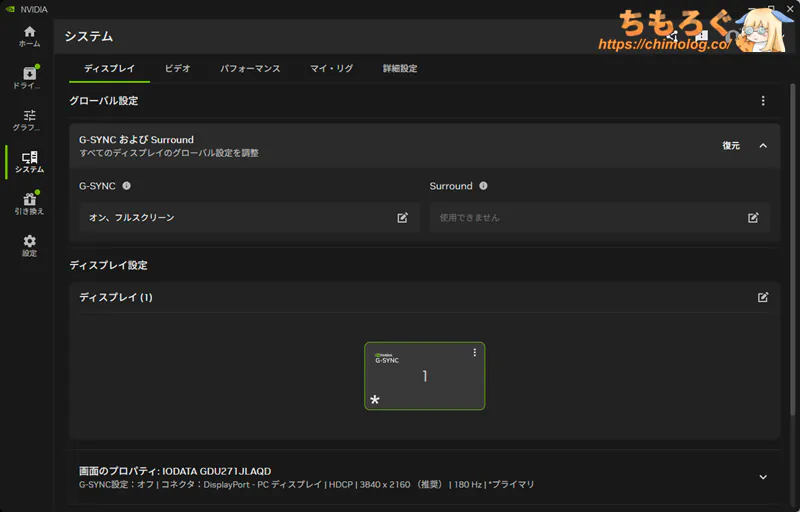
Task: Collapse the G-SYNC および Surround section
Action: [763, 146]
